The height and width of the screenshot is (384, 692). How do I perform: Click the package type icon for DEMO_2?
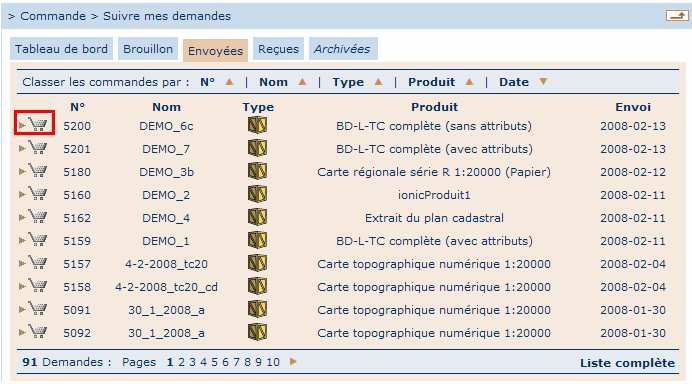pyautogui.click(x=257, y=194)
